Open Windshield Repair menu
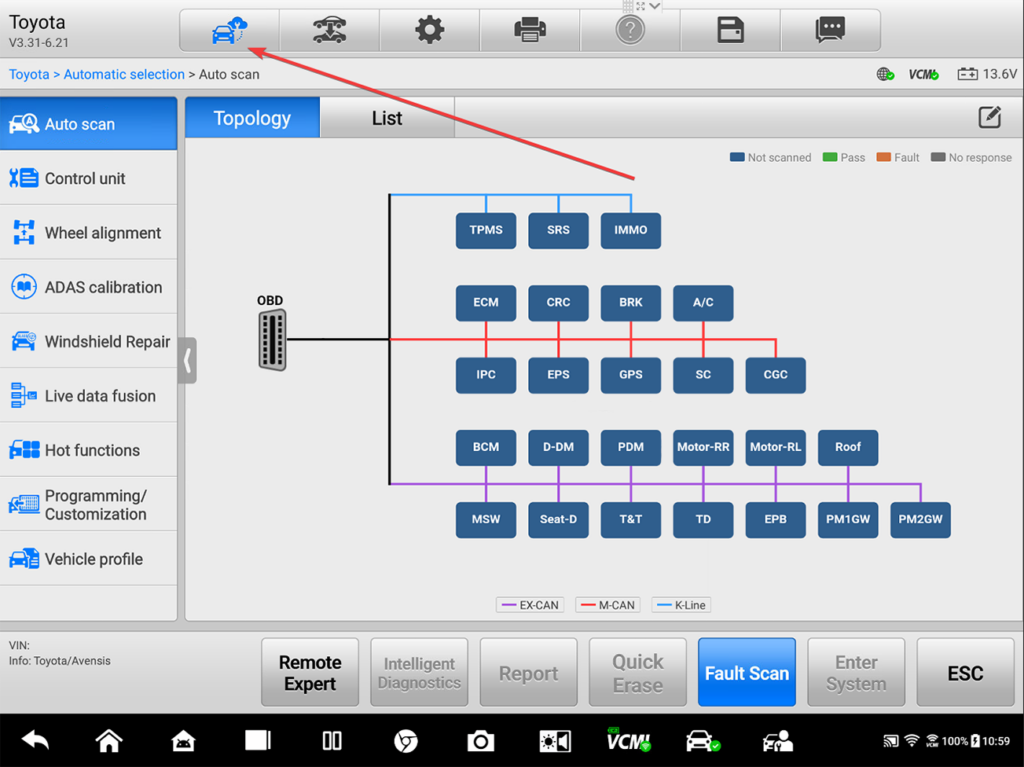Image resolution: width=1024 pixels, height=767 pixels. (88, 341)
